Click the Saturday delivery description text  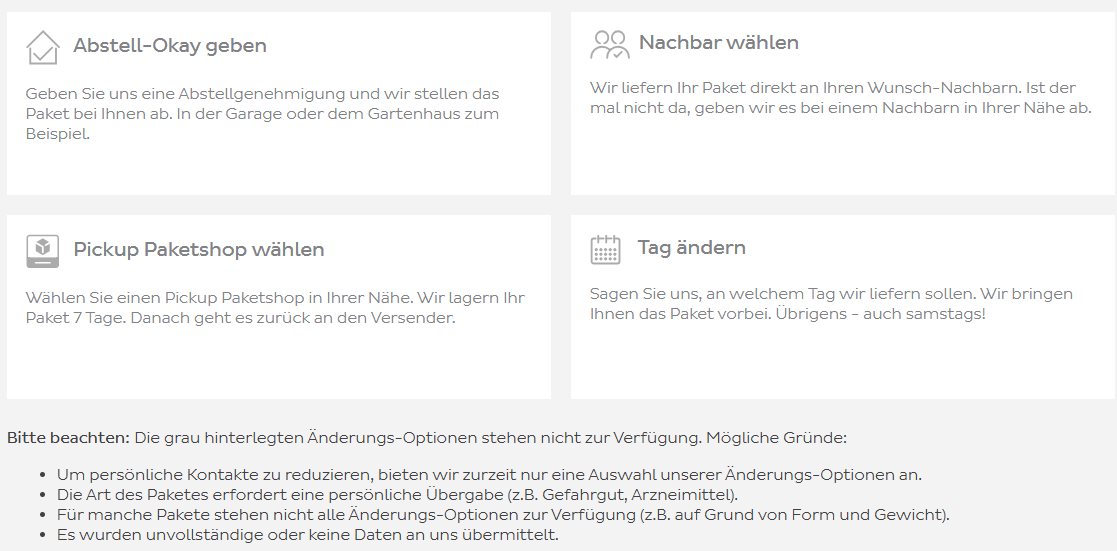830,304
